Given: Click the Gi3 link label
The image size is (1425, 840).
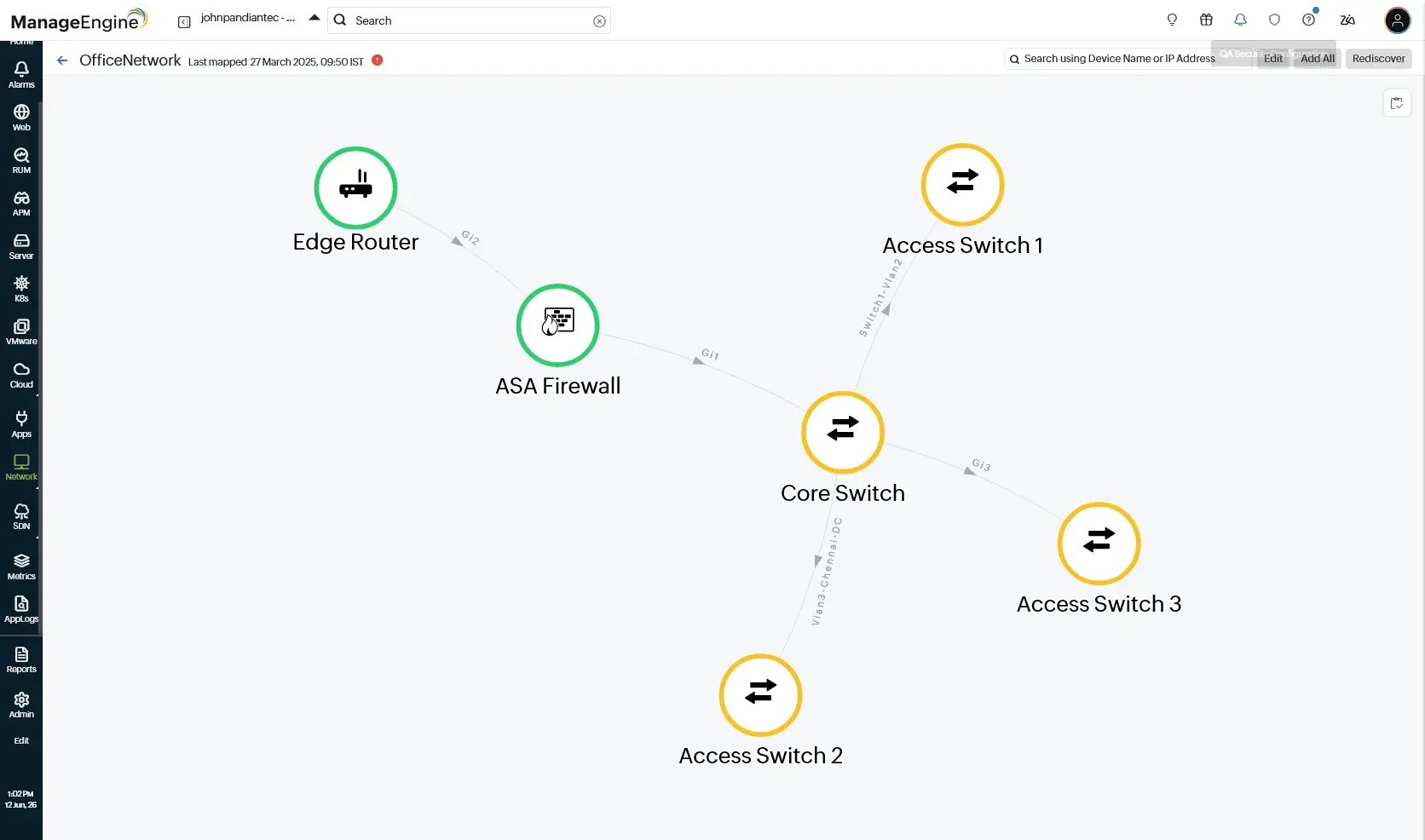Looking at the screenshot, I should [x=982, y=465].
